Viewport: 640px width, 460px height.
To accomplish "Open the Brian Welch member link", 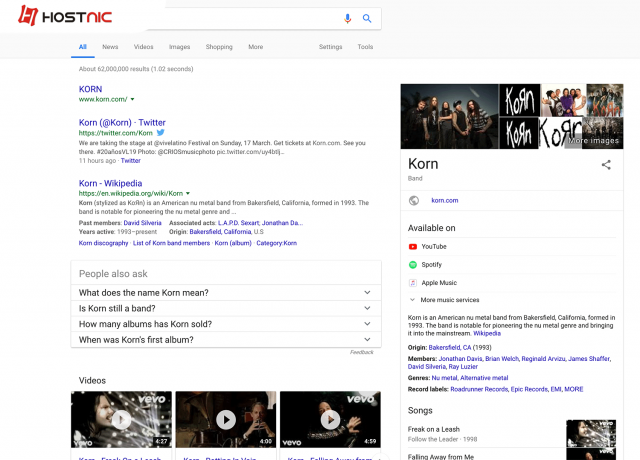I will (502, 359).
